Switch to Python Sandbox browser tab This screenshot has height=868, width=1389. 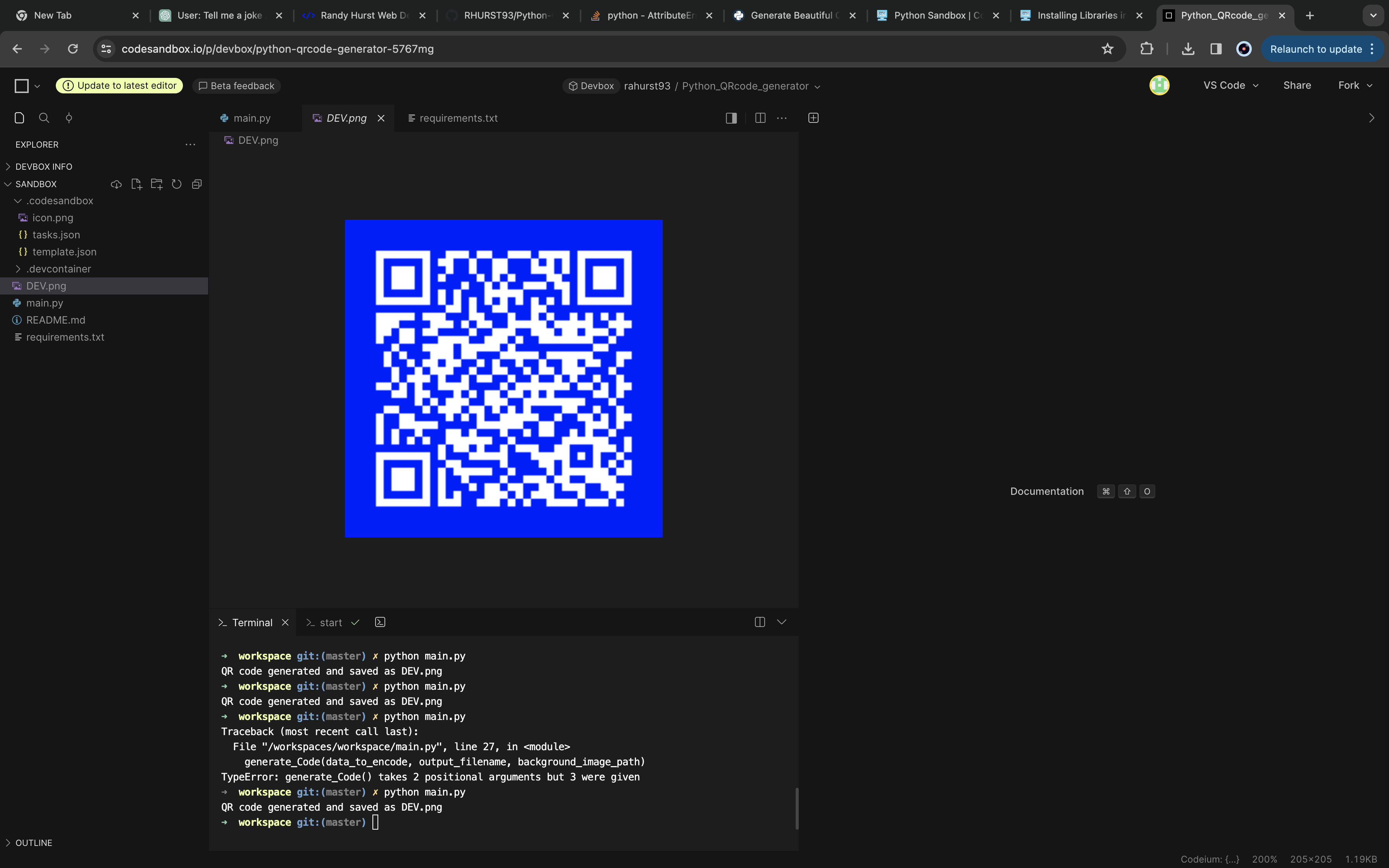click(937, 15)
